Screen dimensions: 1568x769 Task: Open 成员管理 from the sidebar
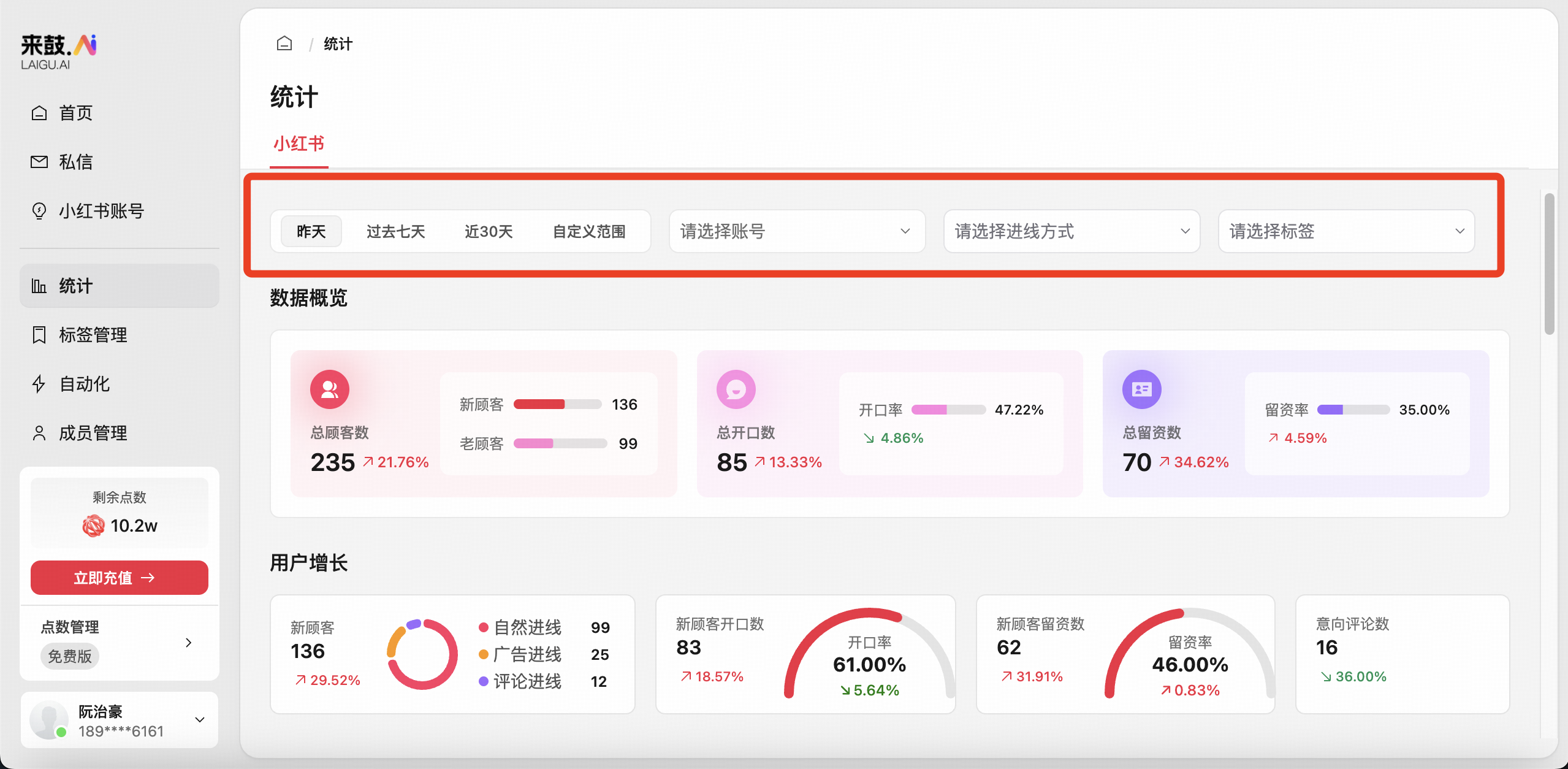[x=92, y=433]
